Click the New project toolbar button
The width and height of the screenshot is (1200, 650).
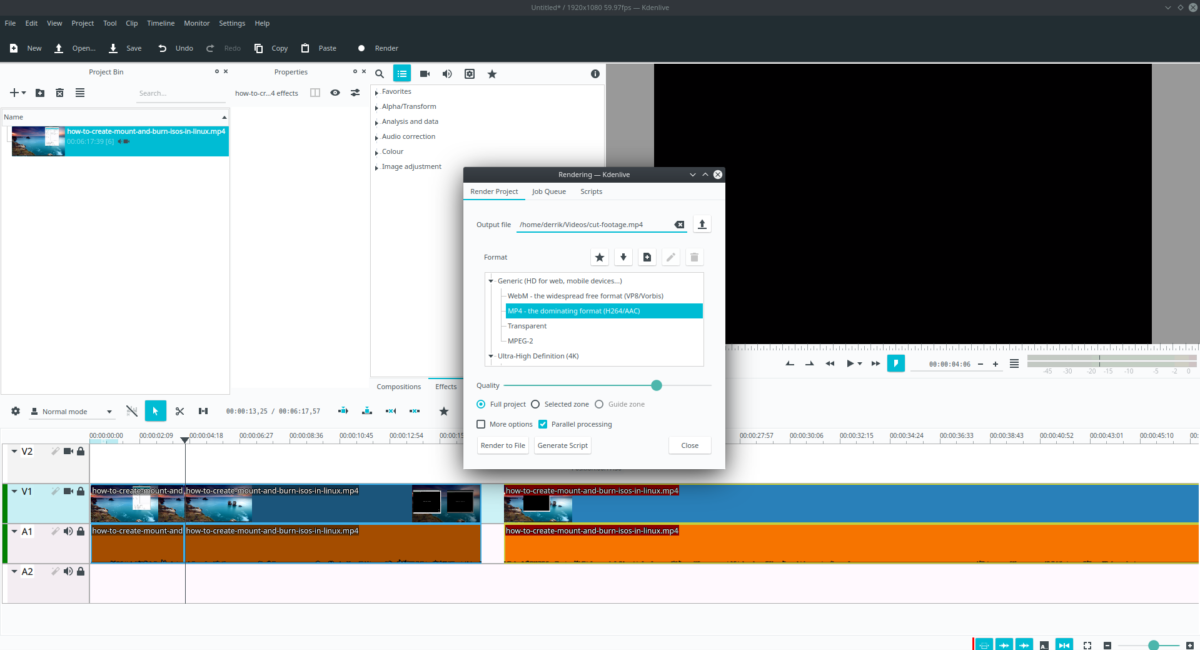point(26,48)
